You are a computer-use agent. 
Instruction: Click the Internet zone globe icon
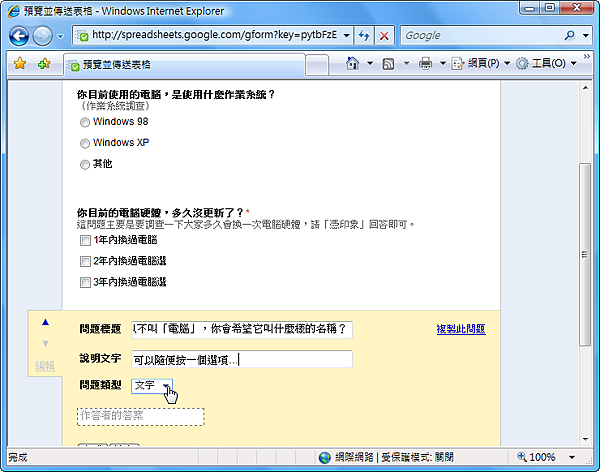[324, 457]
